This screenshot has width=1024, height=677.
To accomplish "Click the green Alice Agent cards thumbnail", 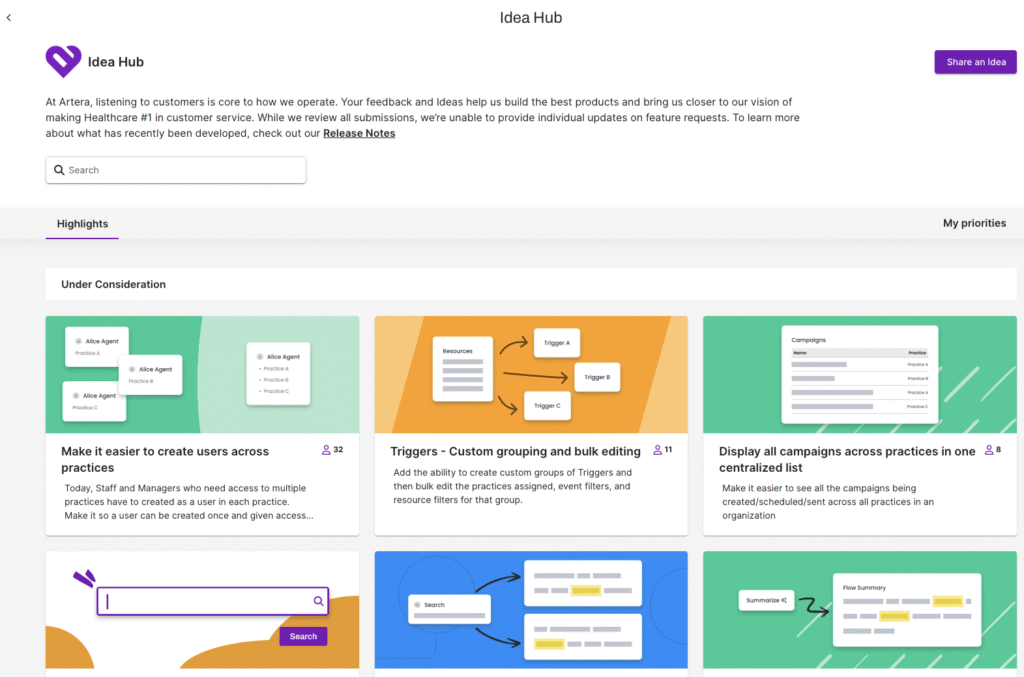I will [201, 374].
